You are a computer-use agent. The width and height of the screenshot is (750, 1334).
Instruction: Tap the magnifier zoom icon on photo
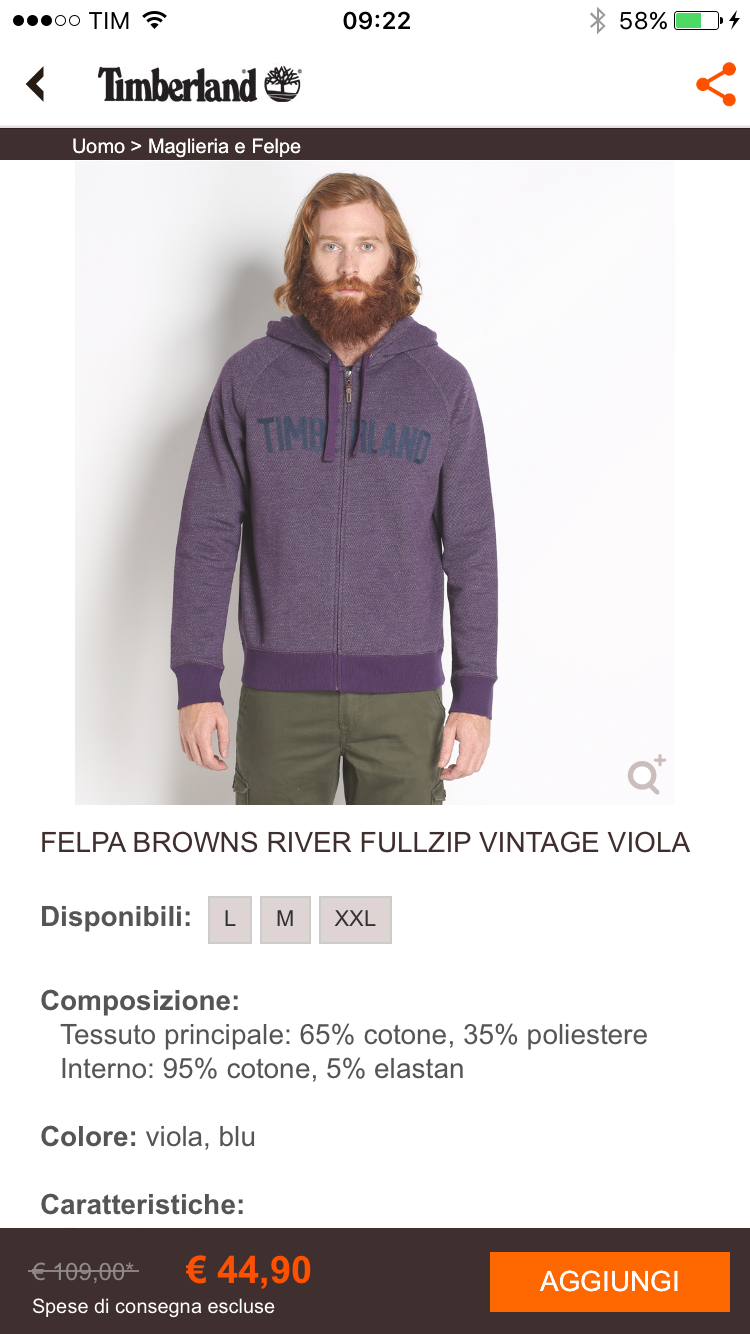point(646,775)
